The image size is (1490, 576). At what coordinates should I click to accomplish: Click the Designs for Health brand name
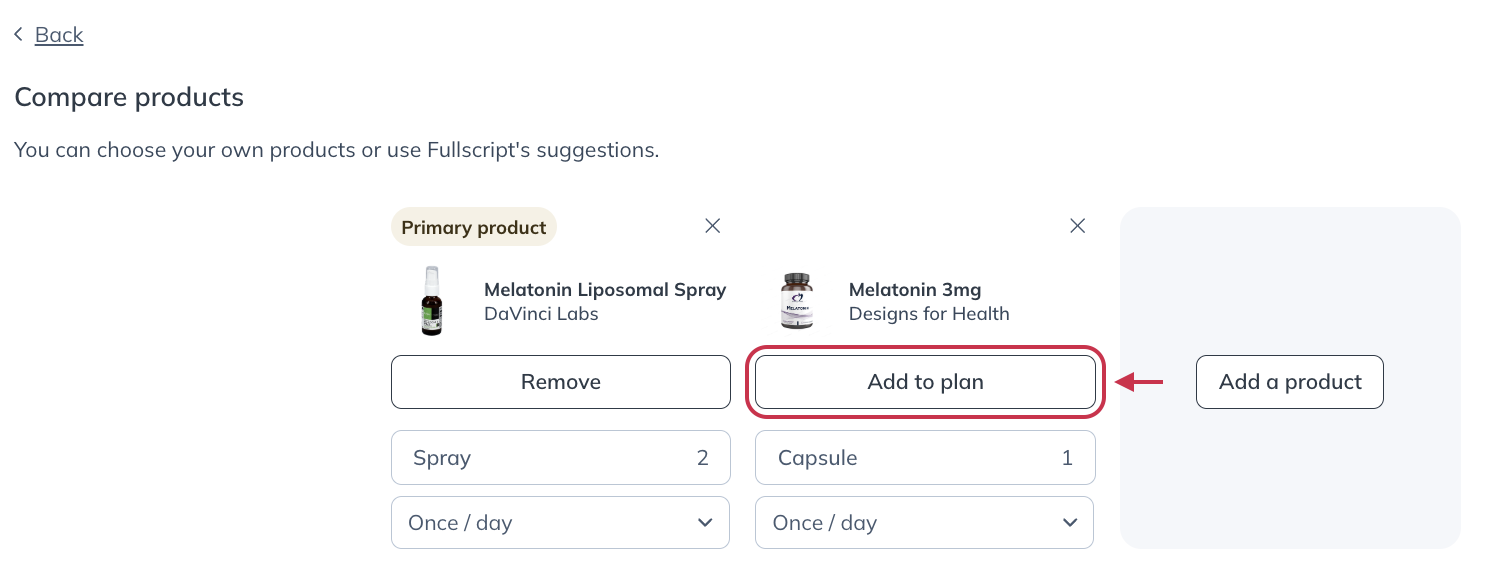(x=929, y=313)
